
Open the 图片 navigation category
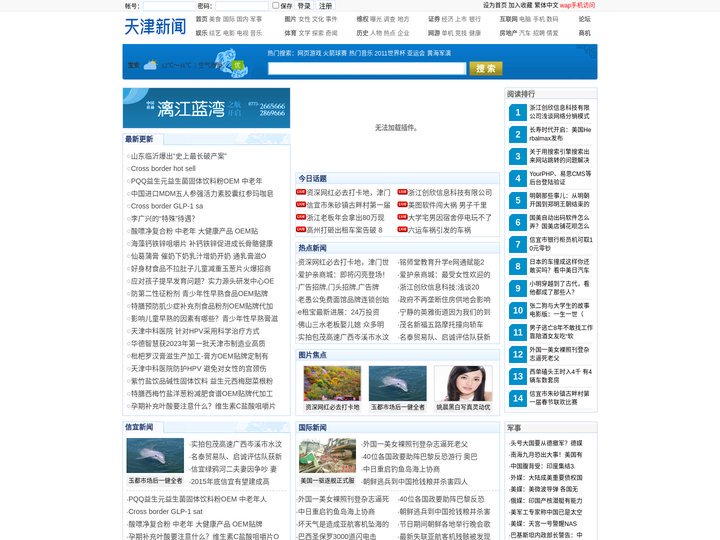click(290, 19)
